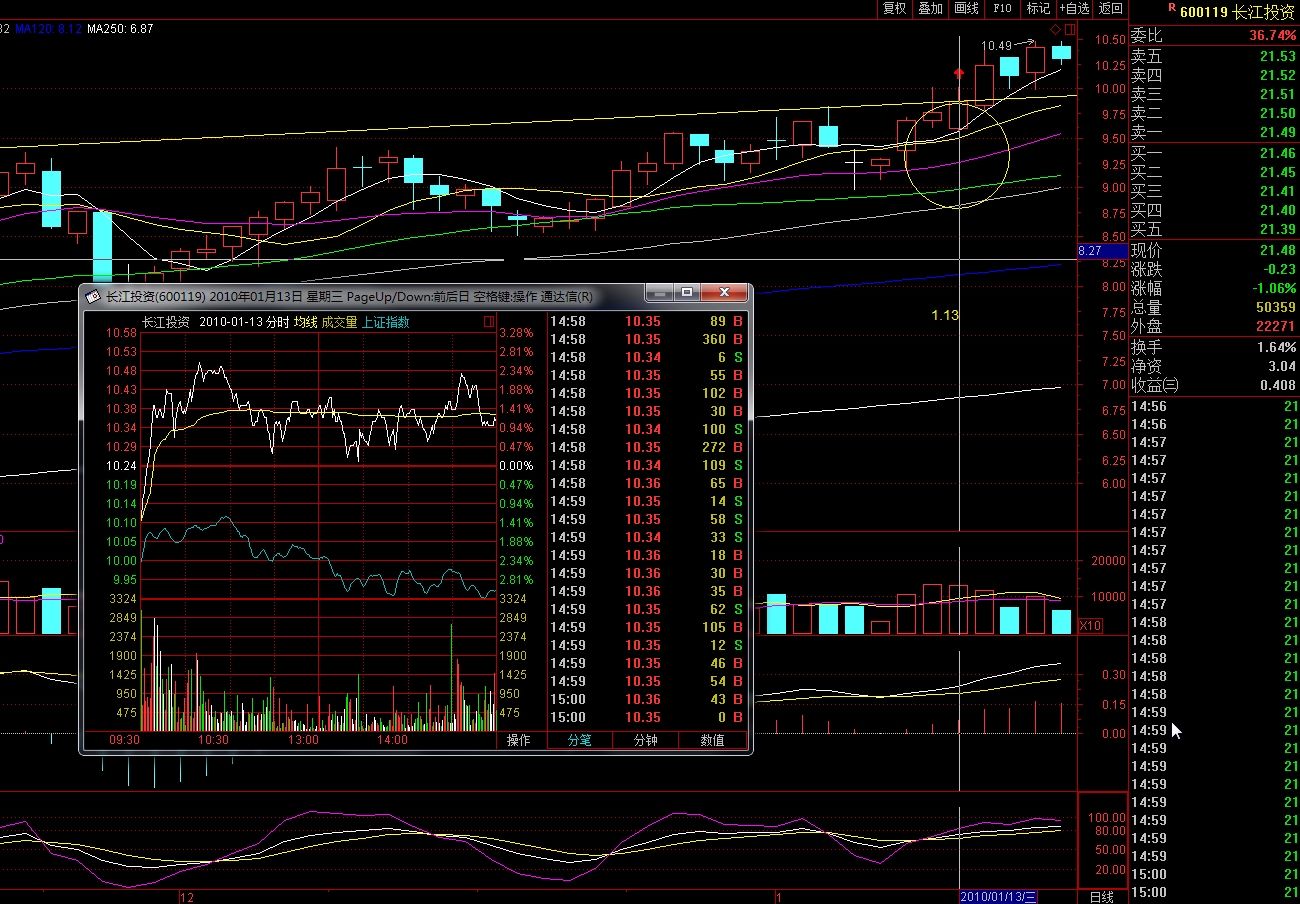Click the X10 volume scale label

pos(1089,625)
